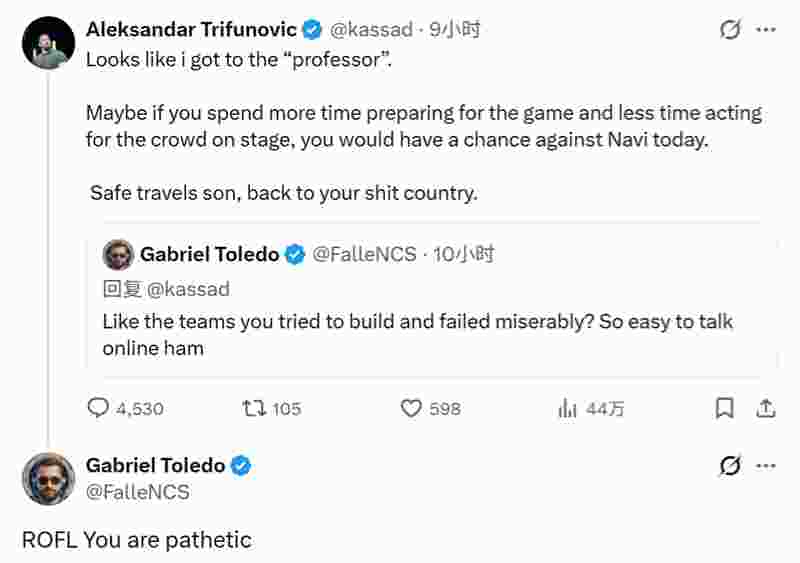Screen dimensions: 800x563
Task: Open @kassad mention in quoted reply
Action: [188, 289]
